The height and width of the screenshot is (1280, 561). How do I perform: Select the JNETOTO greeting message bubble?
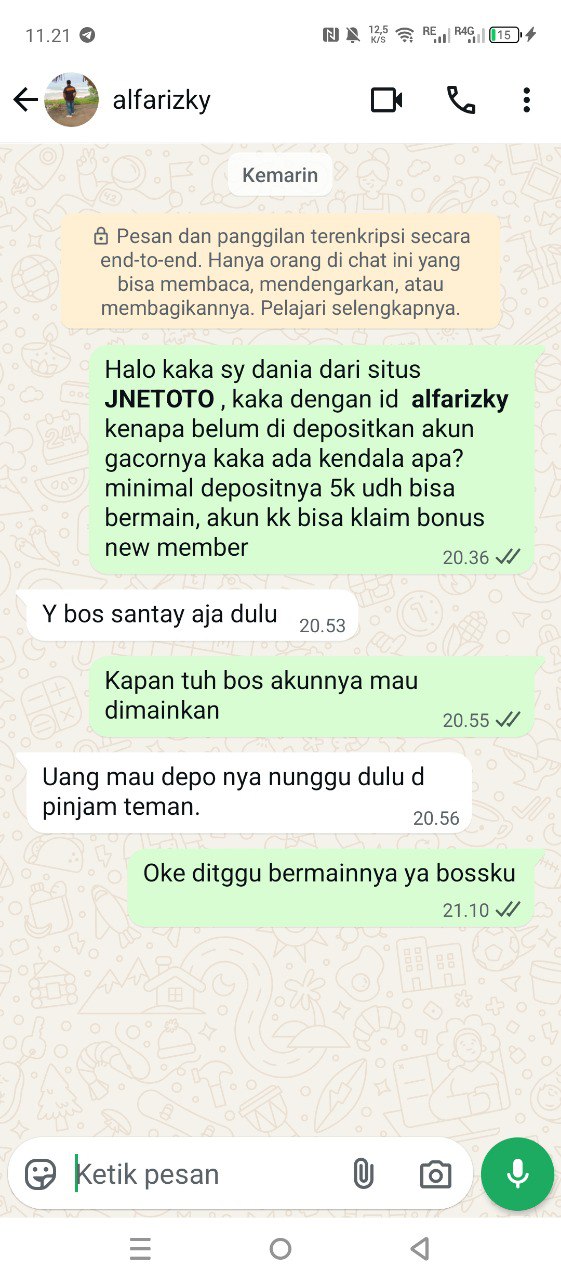click(311, 460)
